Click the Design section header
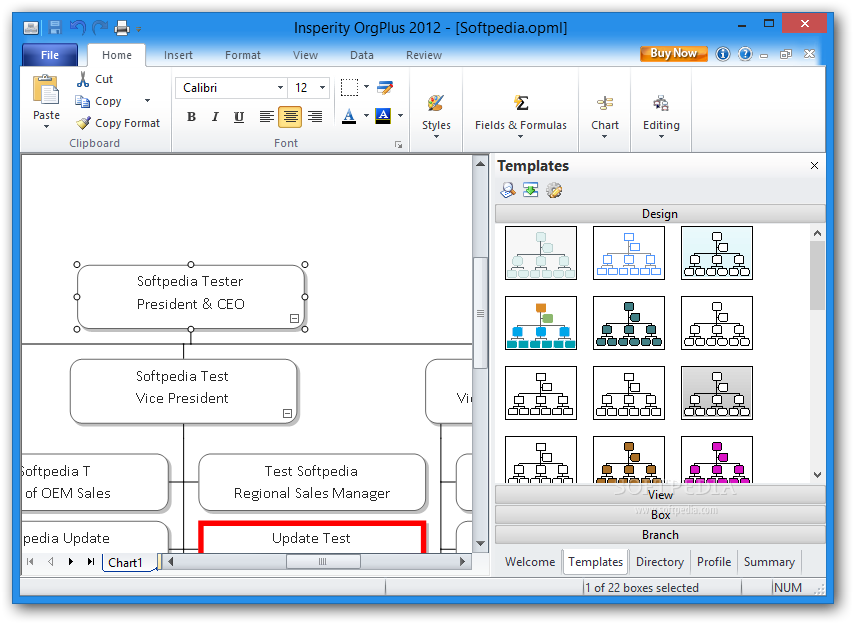The image size is (854, 624). [660, 214]
